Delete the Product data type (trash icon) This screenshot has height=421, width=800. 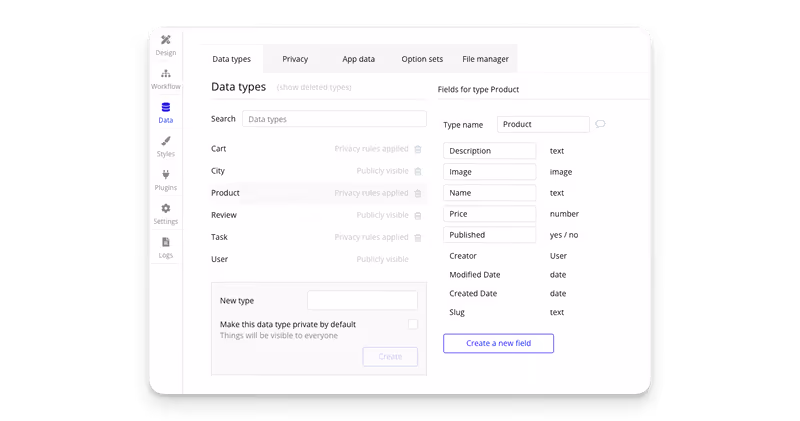pos(418,193)
